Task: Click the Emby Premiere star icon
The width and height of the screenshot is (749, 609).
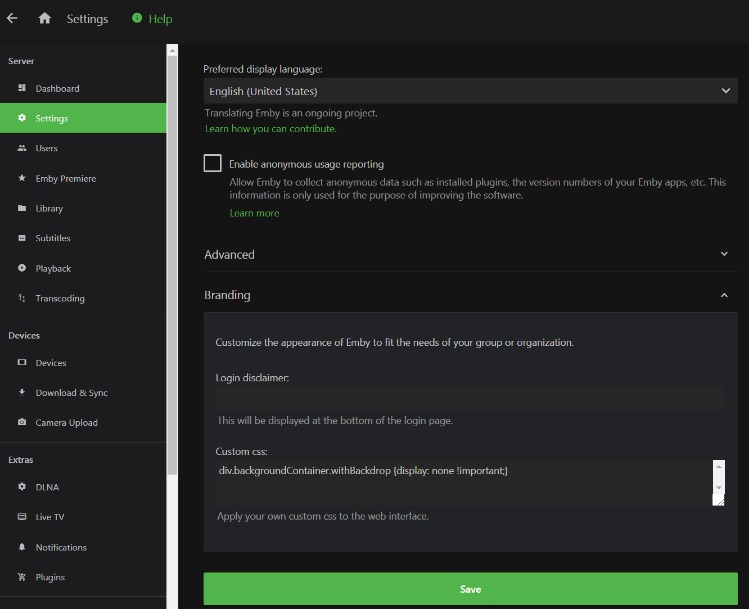Action: point(22,178)
